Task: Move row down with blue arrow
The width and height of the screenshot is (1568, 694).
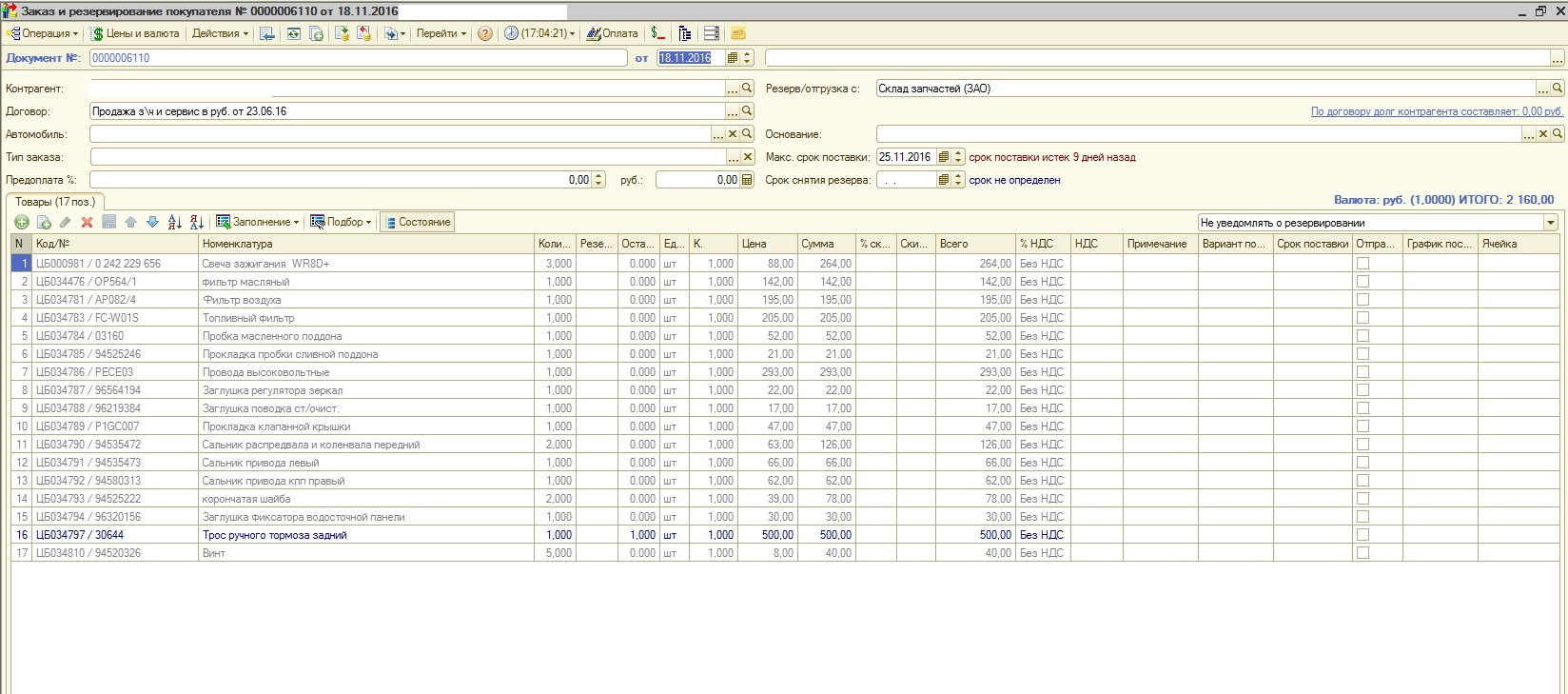Action: coord(152,222)
